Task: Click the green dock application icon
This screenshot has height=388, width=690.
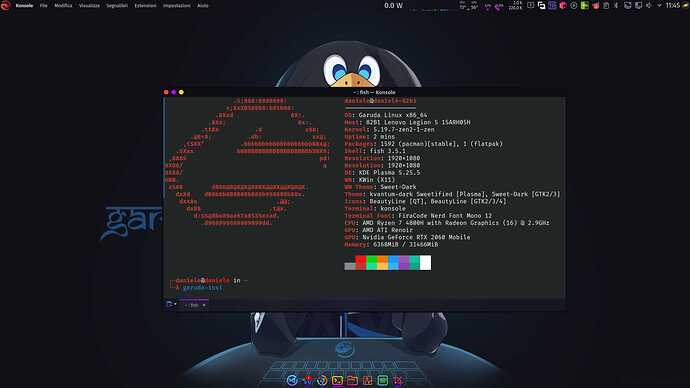Action: [x=382, y=381]
